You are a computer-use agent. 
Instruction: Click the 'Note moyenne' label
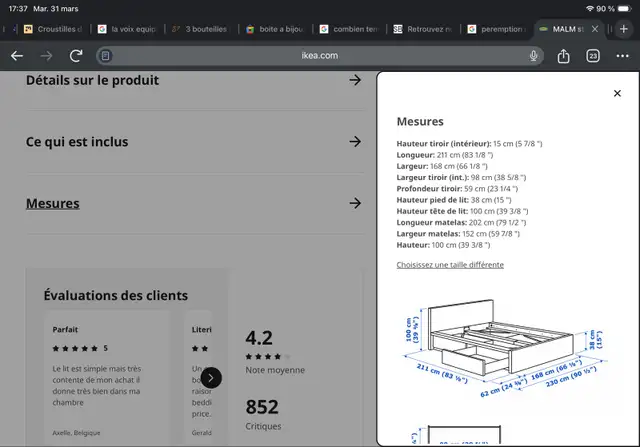tap(275, 370)
